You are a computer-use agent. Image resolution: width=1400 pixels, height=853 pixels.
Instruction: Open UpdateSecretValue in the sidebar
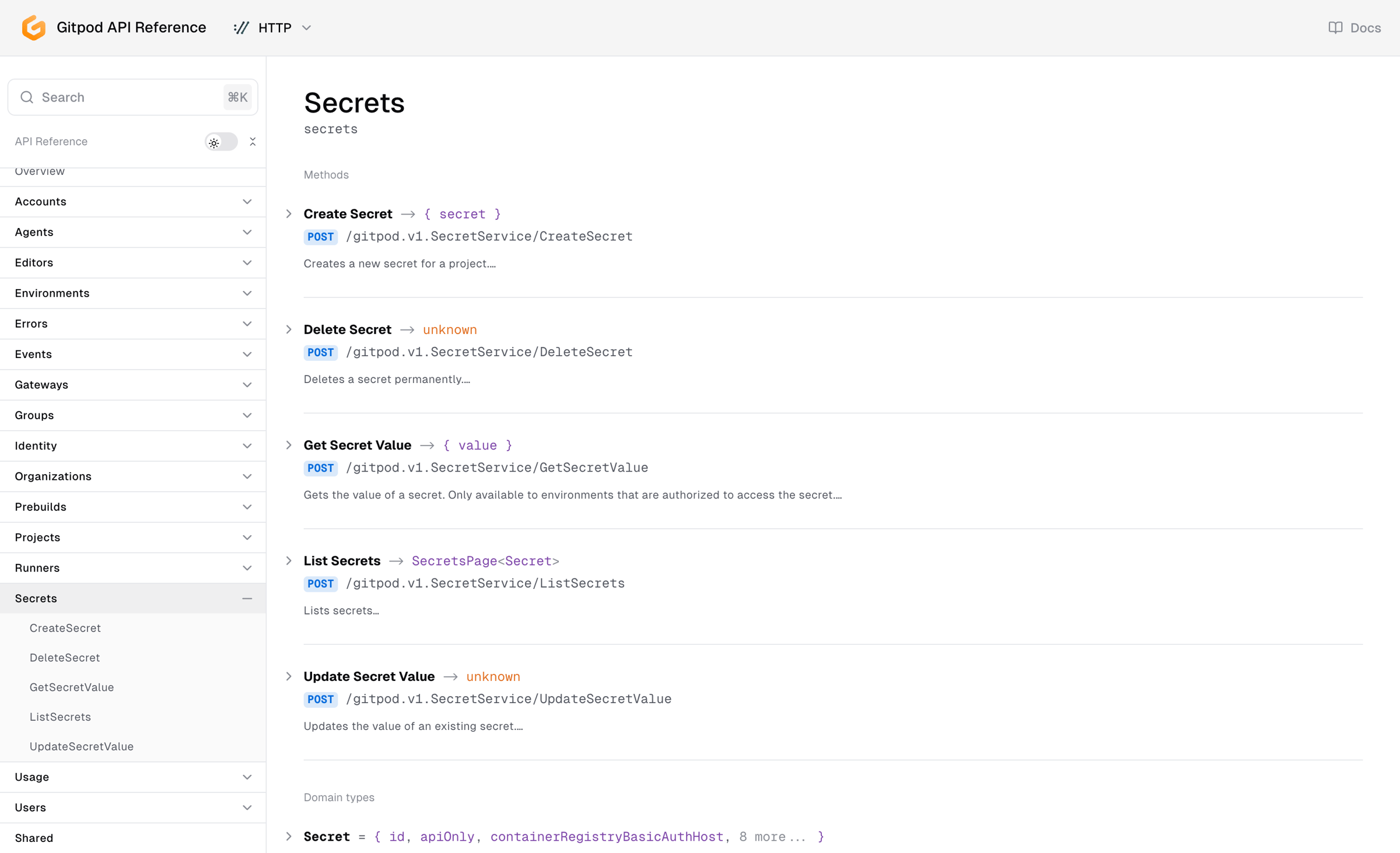coord(82,746)
